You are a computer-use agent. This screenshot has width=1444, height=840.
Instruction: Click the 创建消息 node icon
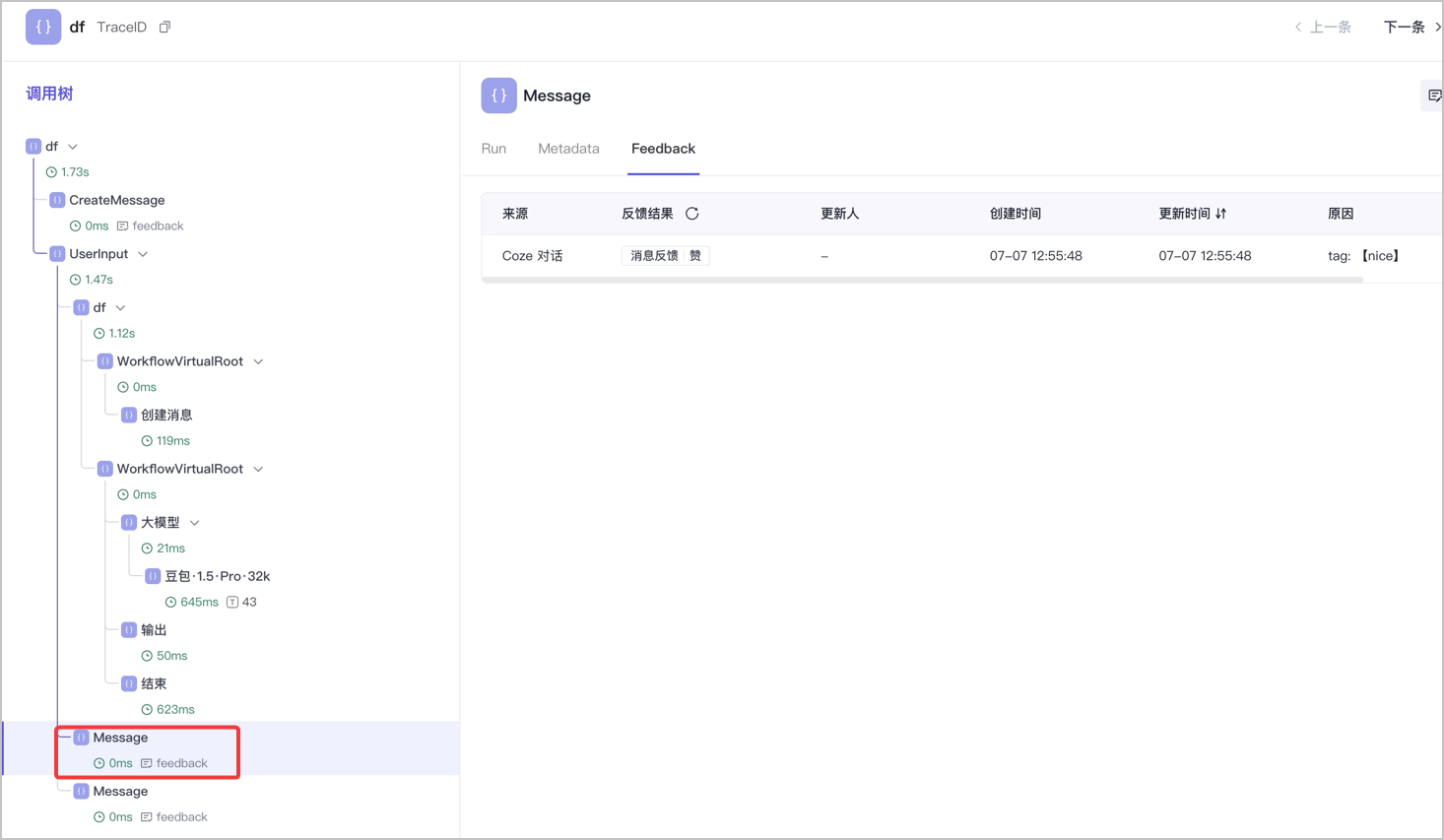129,416
